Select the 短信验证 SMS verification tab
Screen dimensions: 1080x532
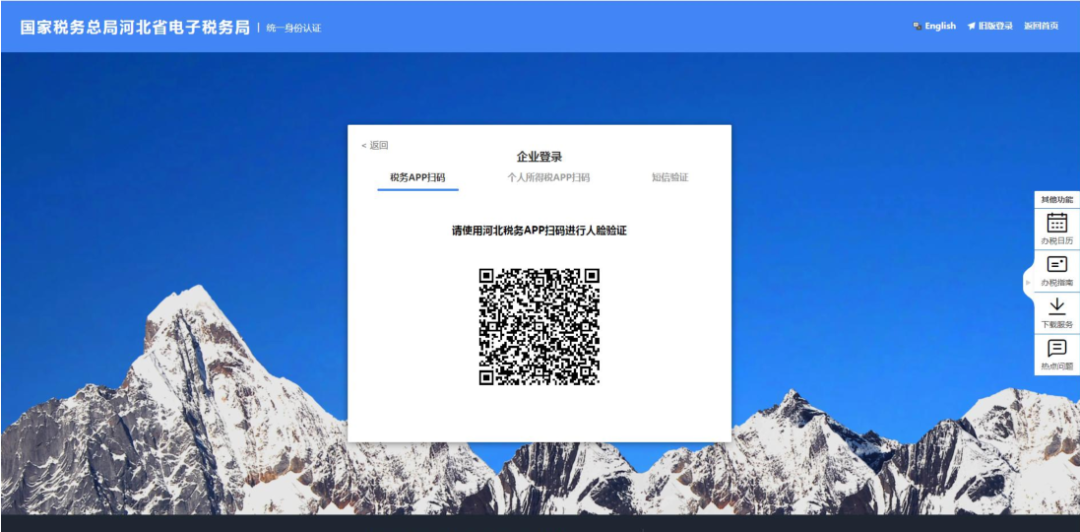tap(669, 177)
